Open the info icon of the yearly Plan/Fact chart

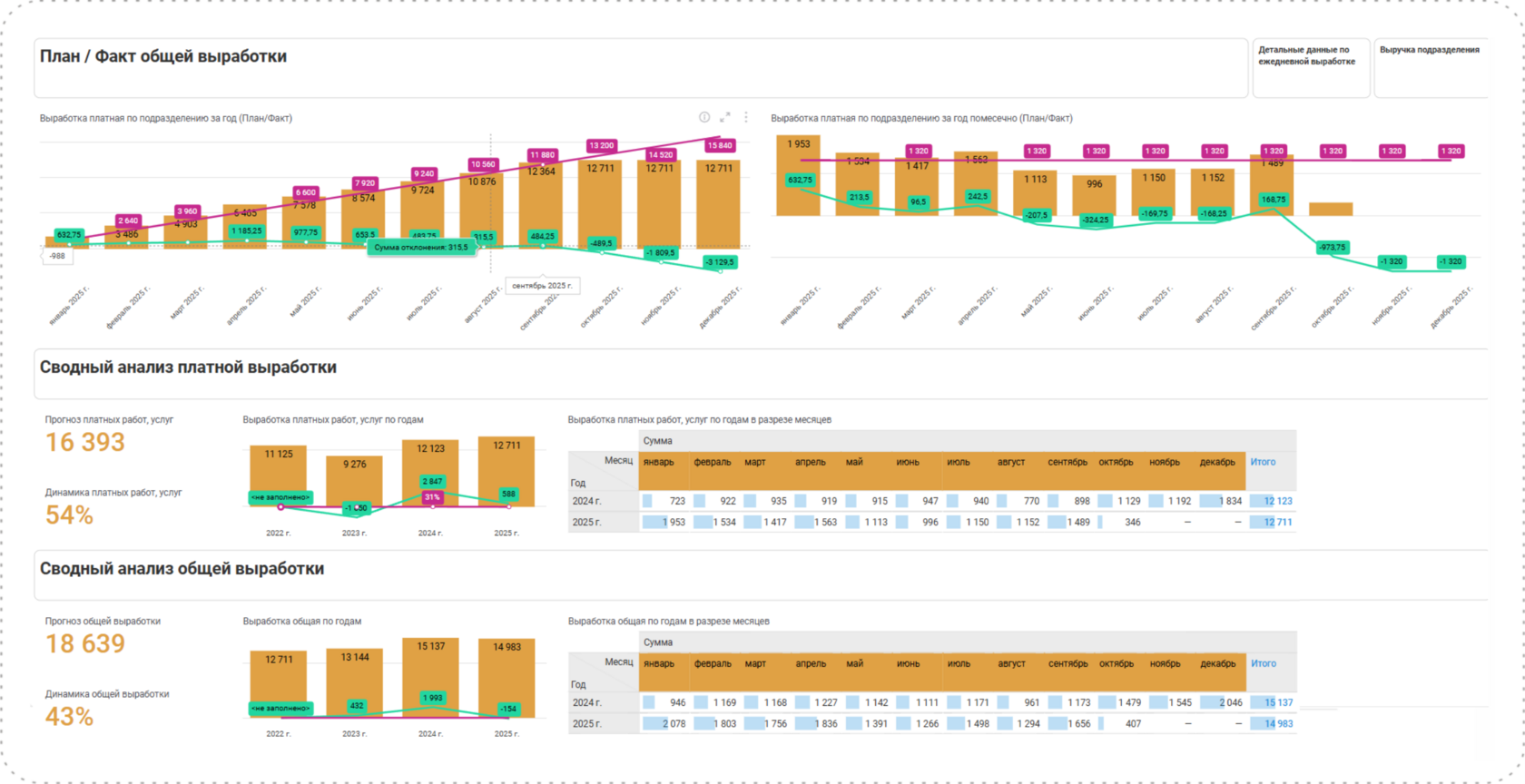pyautogui.click(x=704, y=117)
